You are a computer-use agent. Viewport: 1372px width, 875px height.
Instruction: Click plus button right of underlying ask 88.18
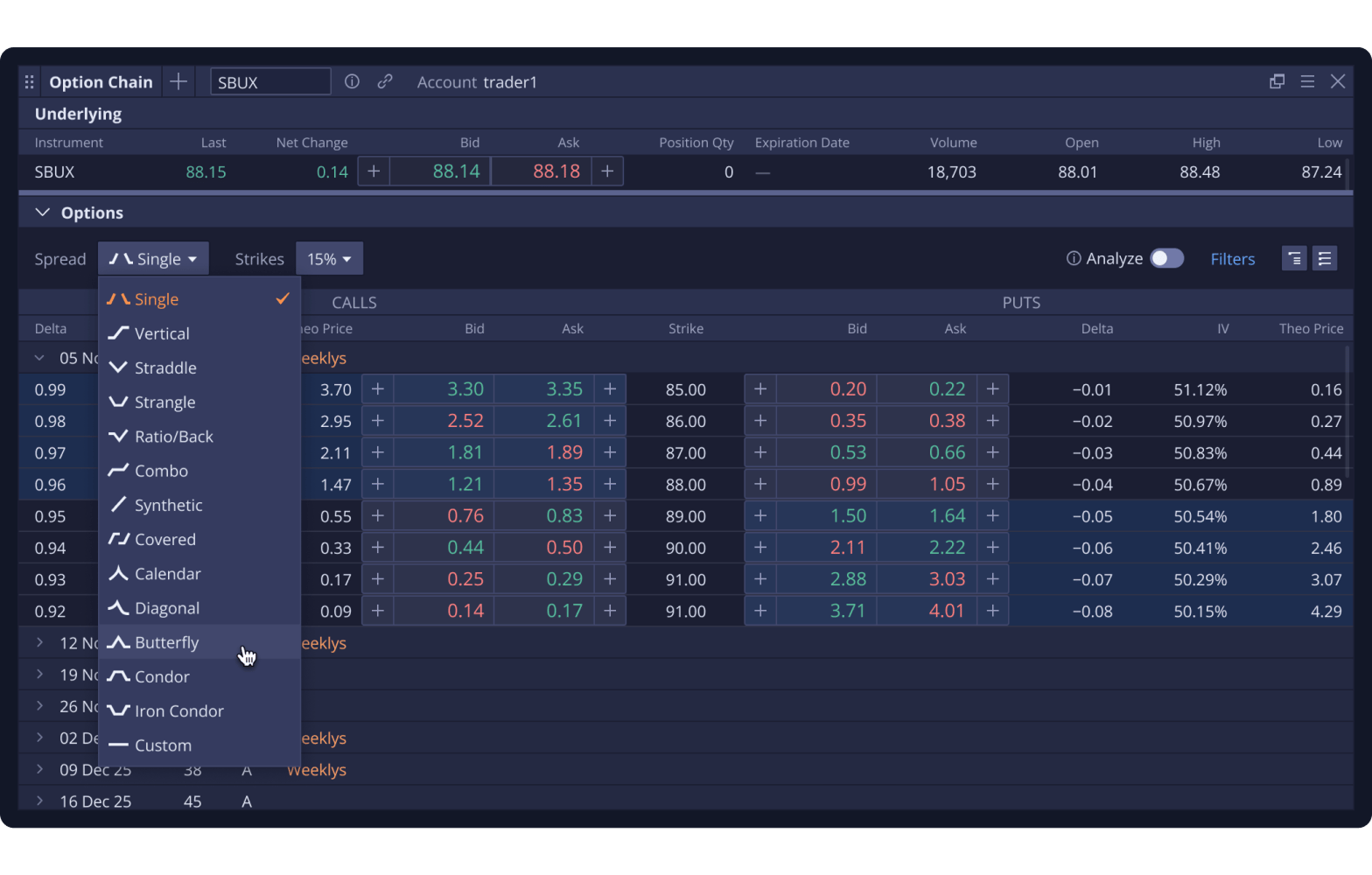coord(607,171)
